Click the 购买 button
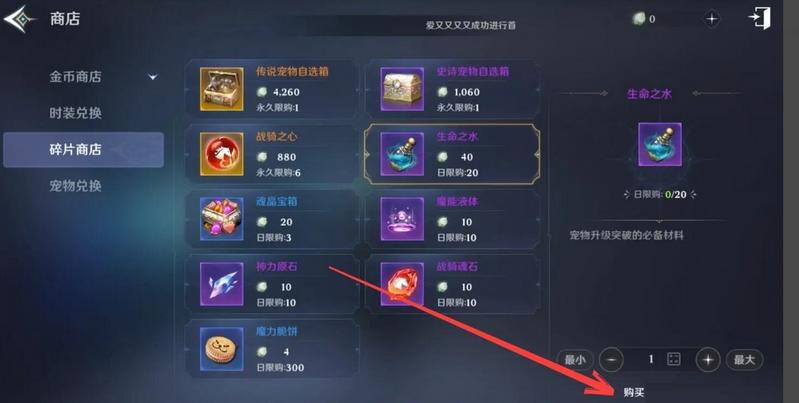 [634, 392]
